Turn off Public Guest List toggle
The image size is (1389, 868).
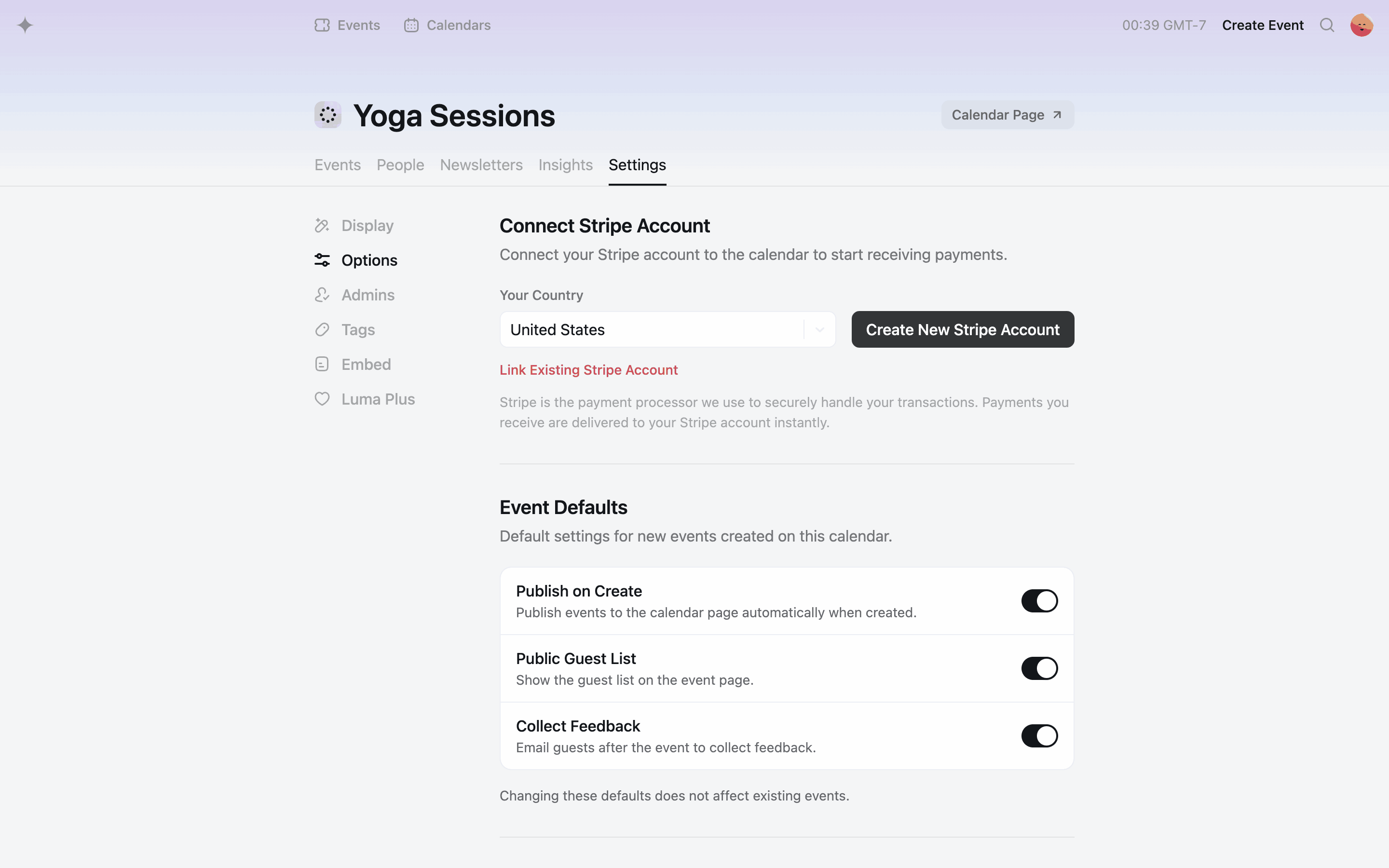tap(1039, 668)
